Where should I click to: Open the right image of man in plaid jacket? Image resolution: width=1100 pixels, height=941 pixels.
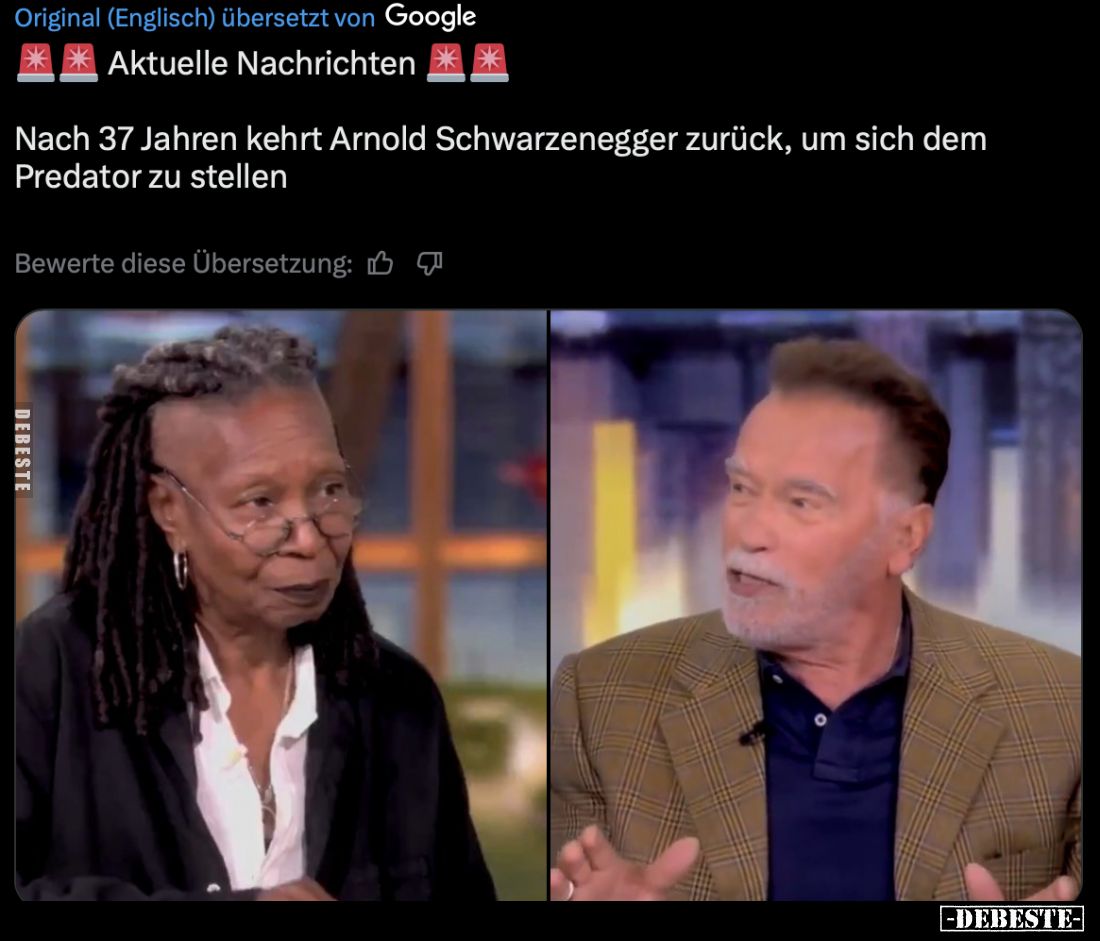(816, 605)
